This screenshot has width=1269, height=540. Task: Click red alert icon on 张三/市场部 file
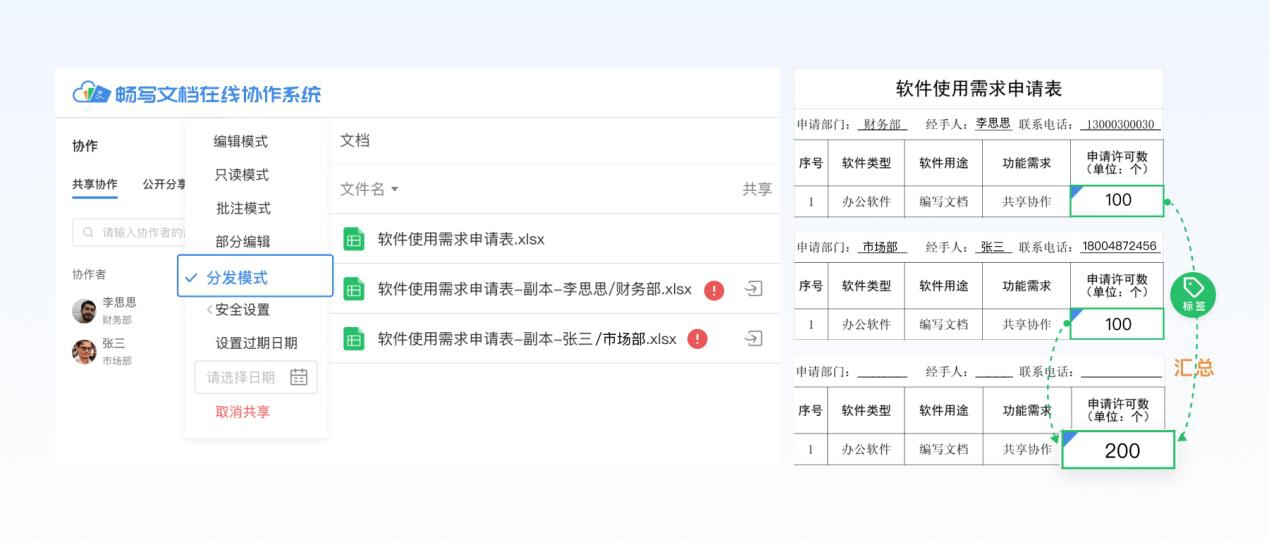tap(697, 339)
